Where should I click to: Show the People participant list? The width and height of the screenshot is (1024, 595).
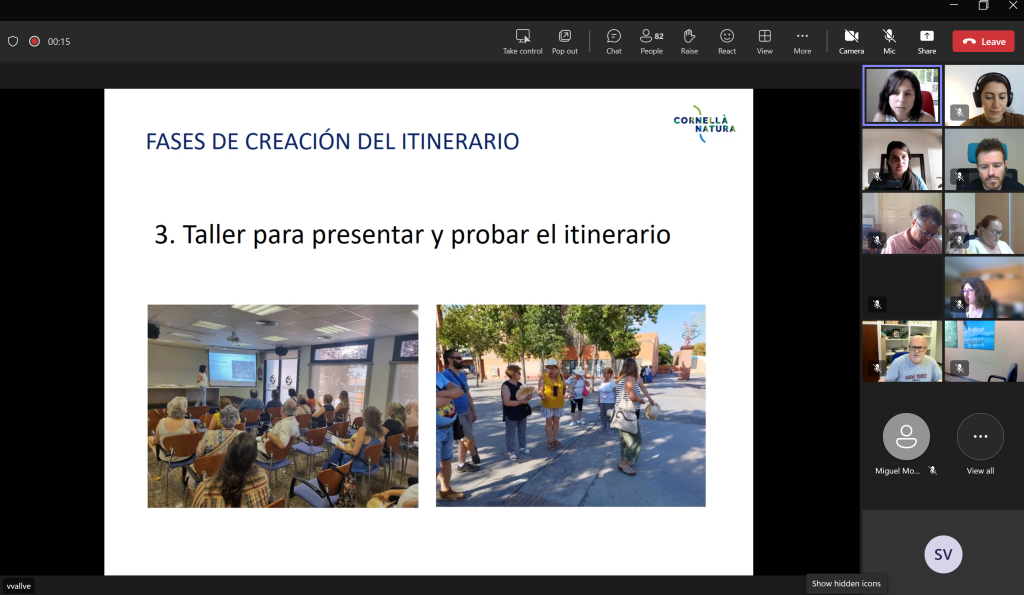[651, 41]
